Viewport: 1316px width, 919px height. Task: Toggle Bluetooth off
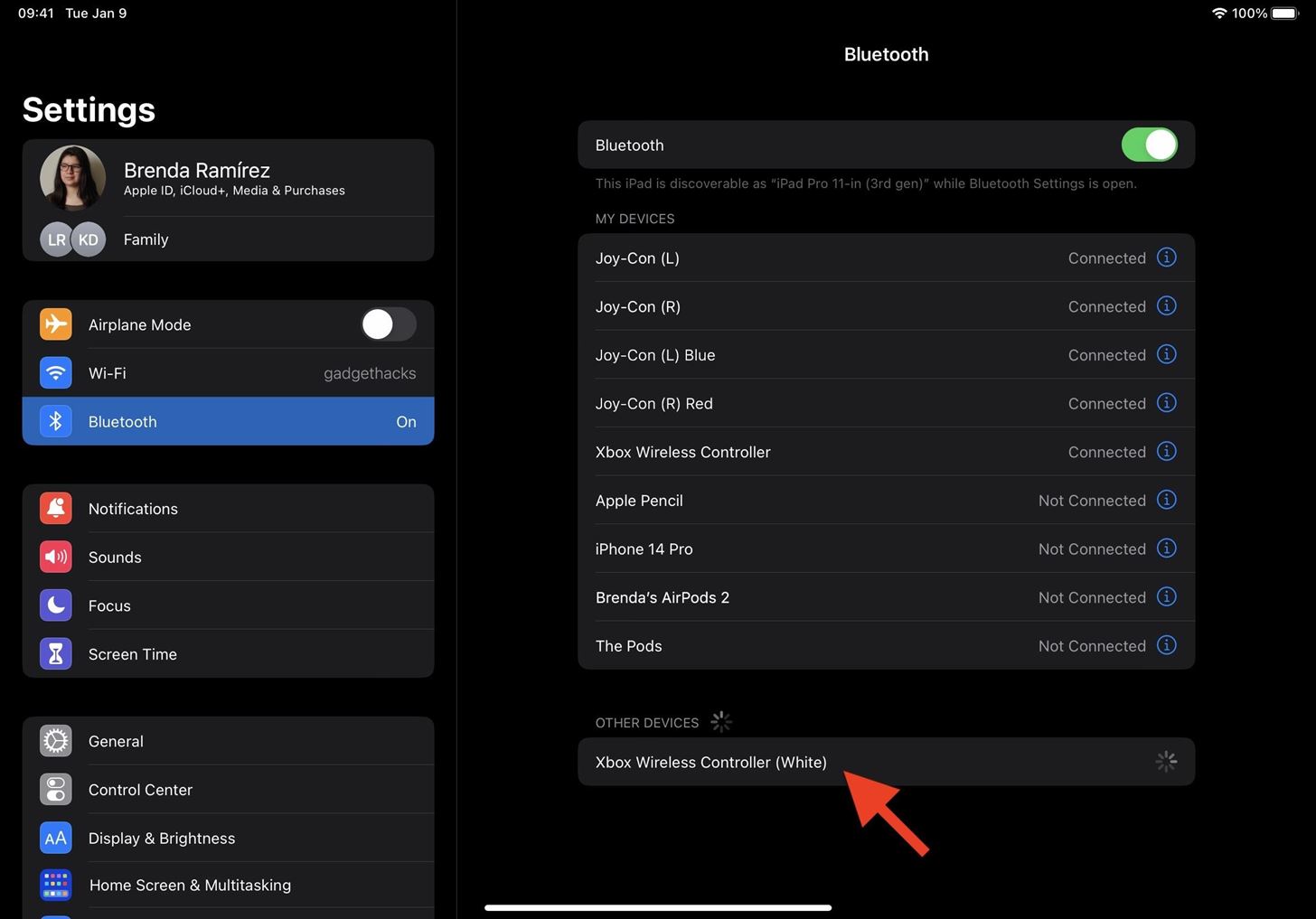pyautogui.click(x=1149, y=145)
